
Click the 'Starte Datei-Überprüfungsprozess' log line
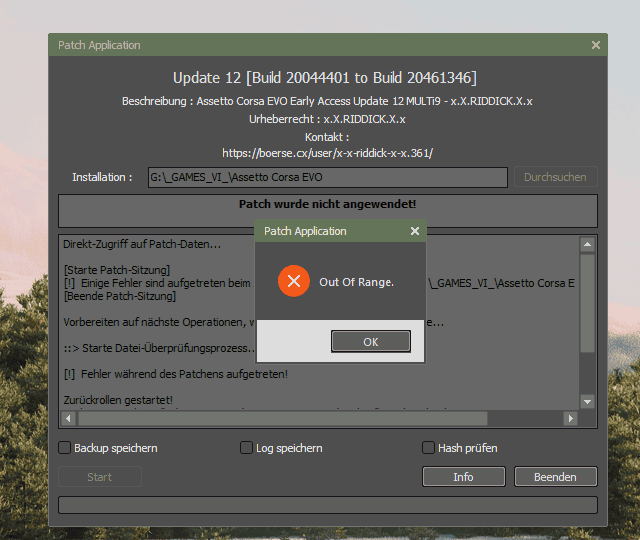click(x=160, y=348)
